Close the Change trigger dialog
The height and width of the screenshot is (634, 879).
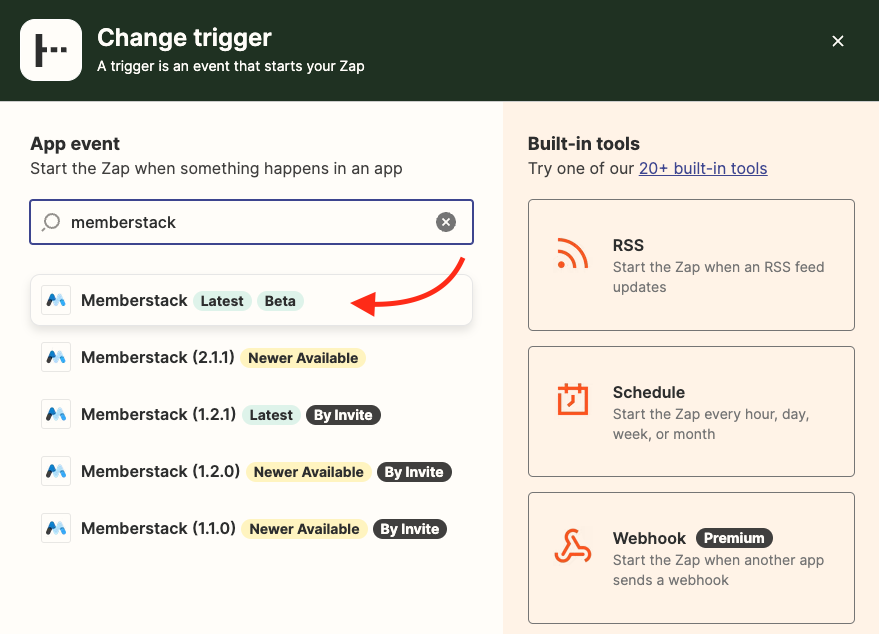coord(838,41)
